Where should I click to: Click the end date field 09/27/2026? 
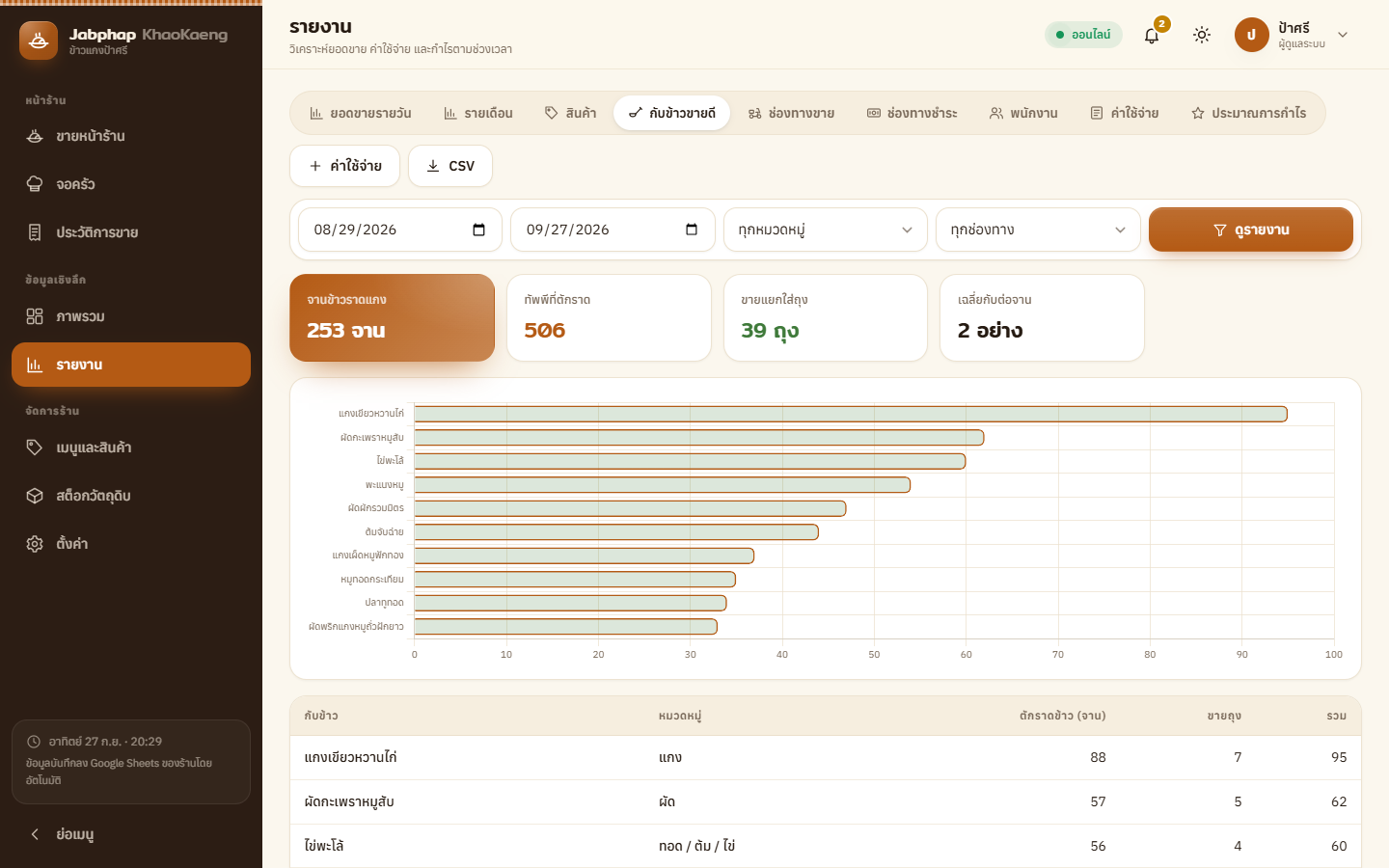pos(613,230)
